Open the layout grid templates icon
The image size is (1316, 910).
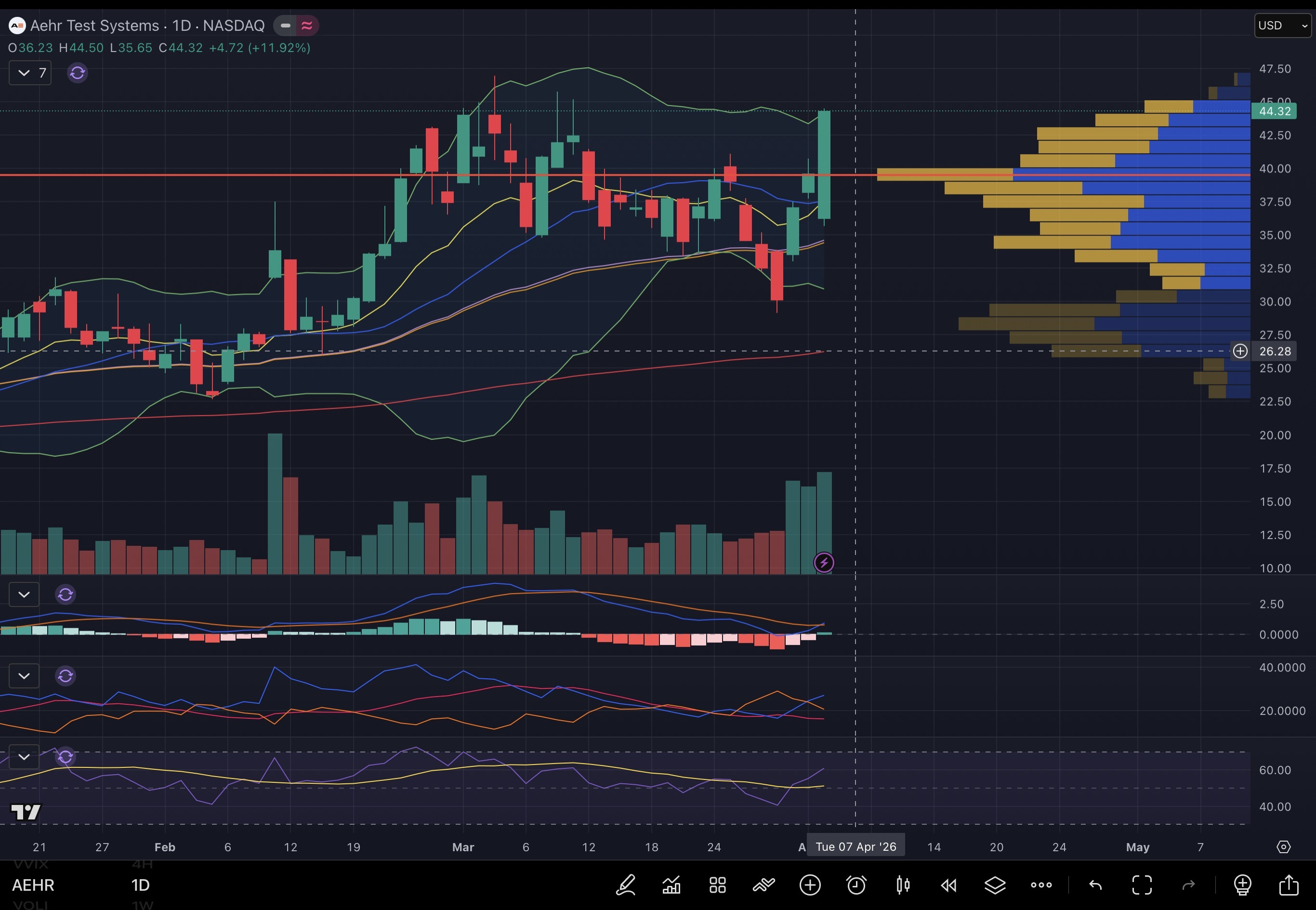click(x=717, y=885)
